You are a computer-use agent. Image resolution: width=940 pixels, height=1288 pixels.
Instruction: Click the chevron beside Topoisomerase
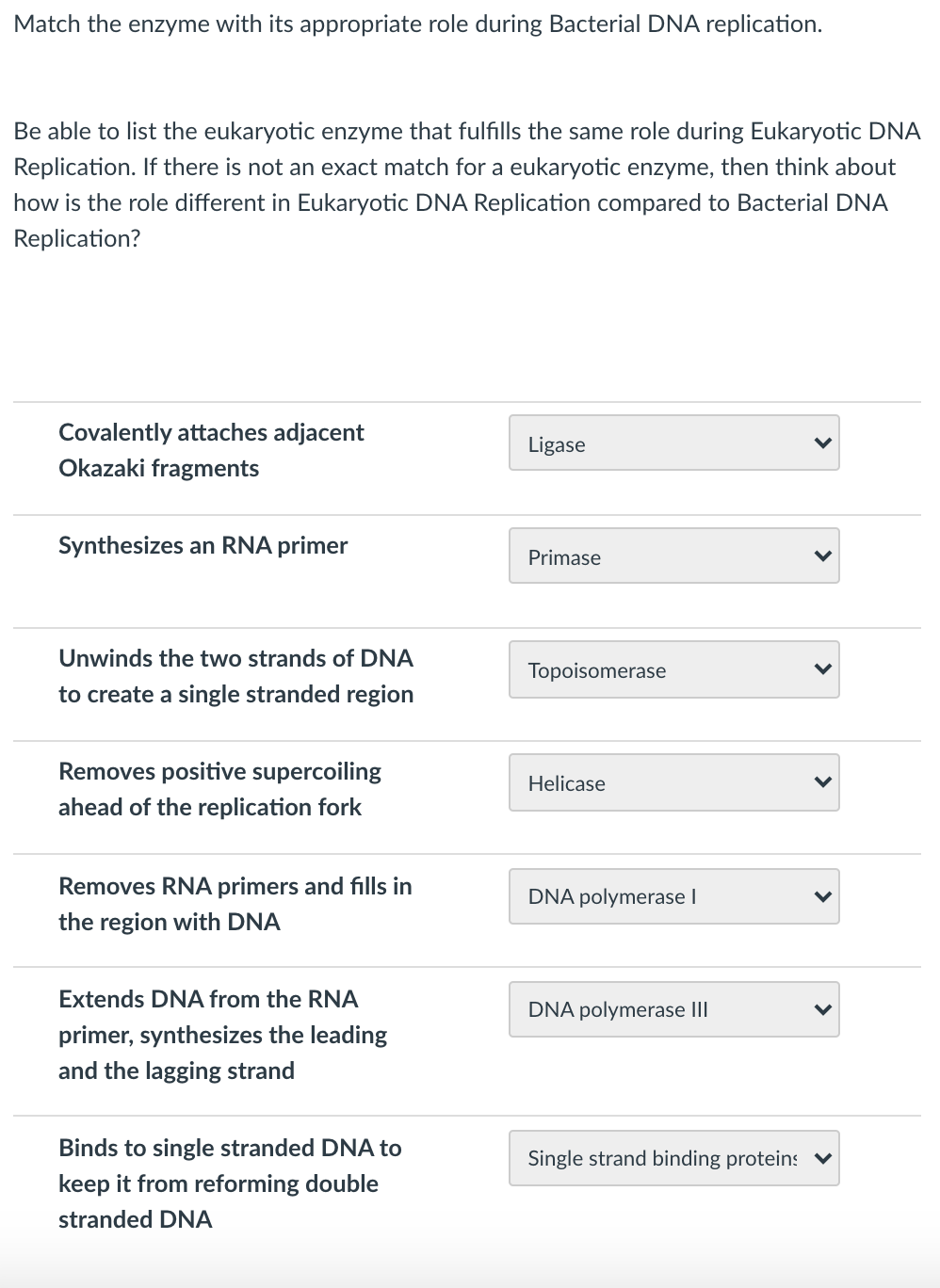pyautogui.click(x=824, y=669)
